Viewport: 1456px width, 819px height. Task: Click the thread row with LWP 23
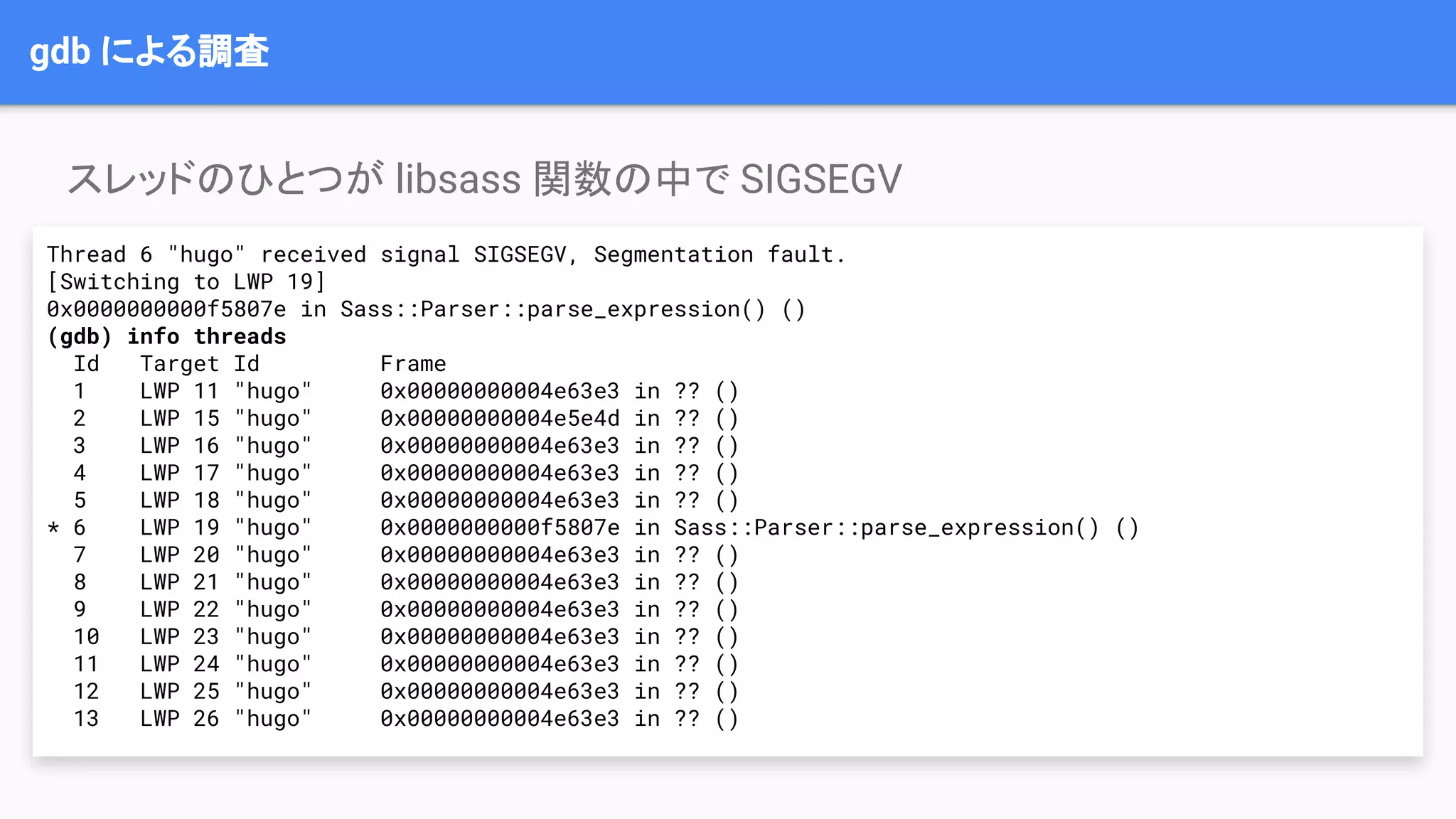click(x=406, y=637)
